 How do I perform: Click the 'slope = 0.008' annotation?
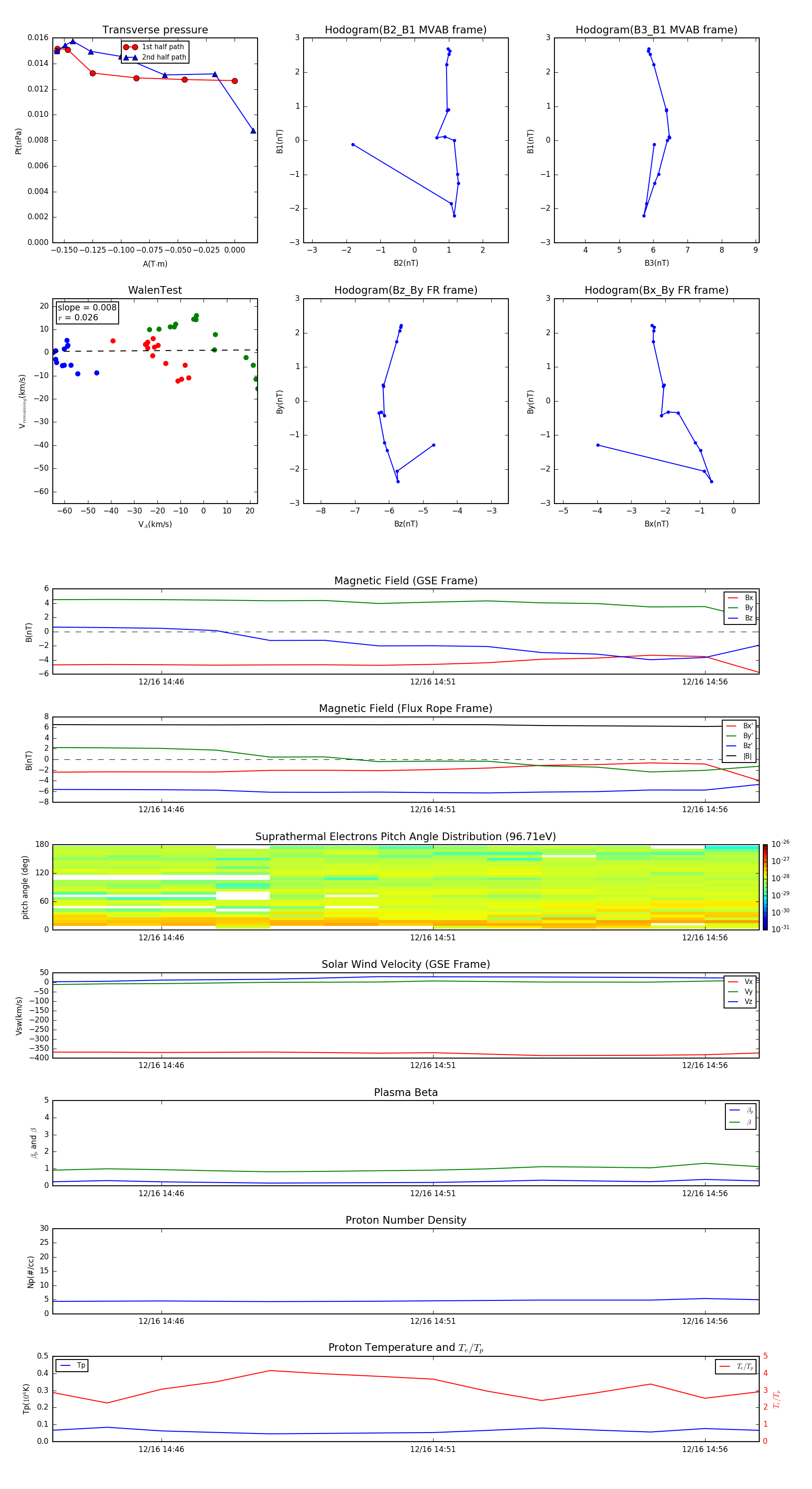[87, 308]
